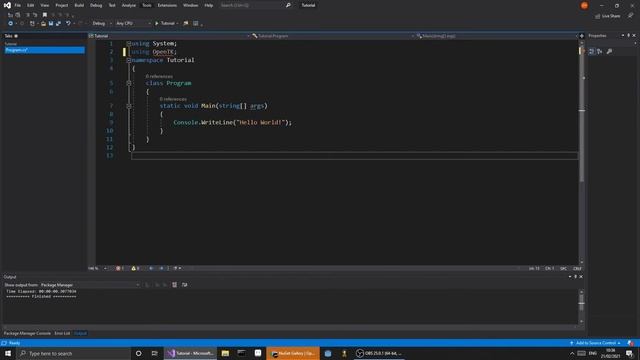Expand the start target dropdown arrow next to Tutorial
640x360 pixels.
[x=178, y=23]
